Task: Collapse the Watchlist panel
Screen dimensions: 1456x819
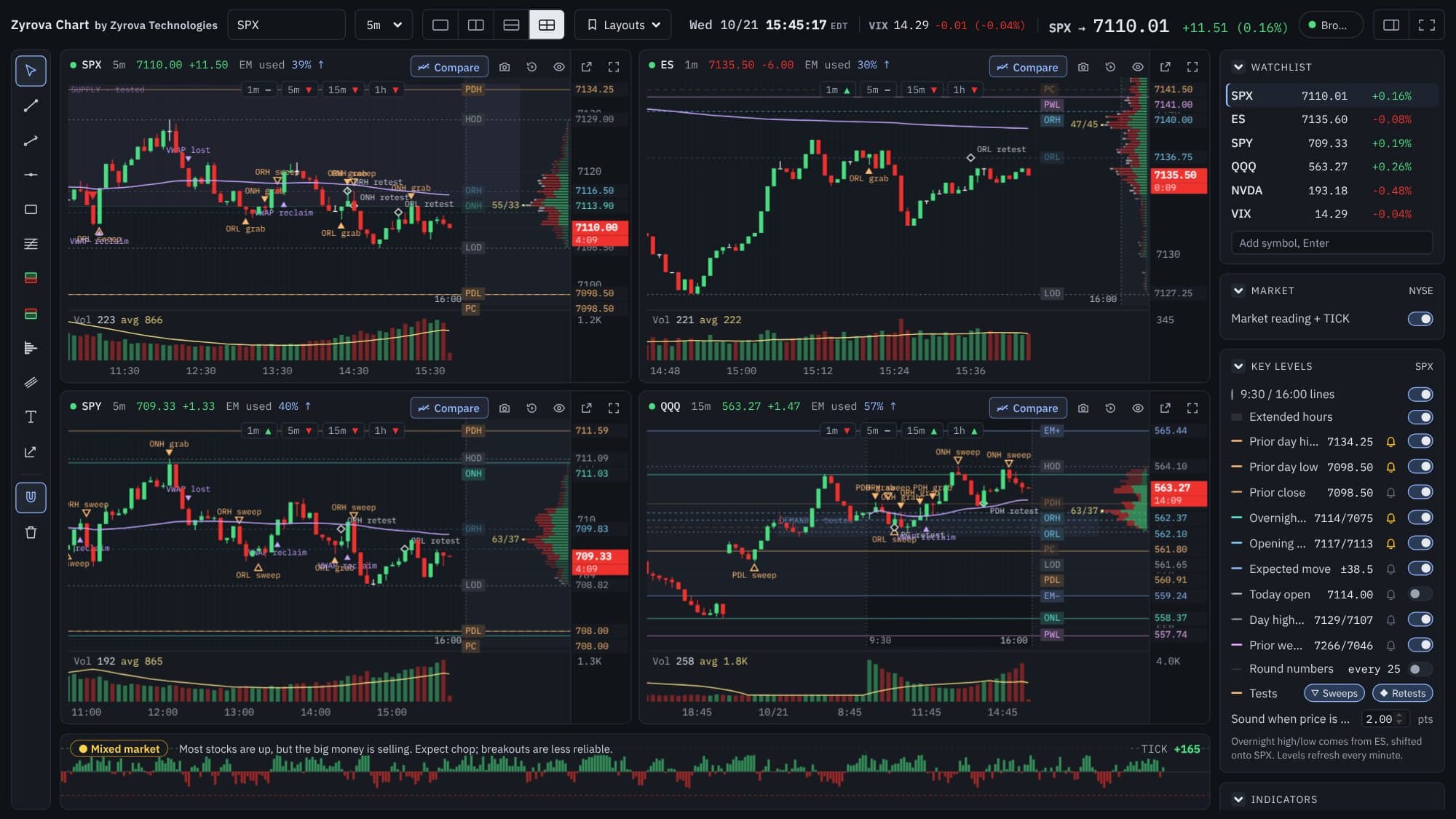Action: pos(1238,67)
